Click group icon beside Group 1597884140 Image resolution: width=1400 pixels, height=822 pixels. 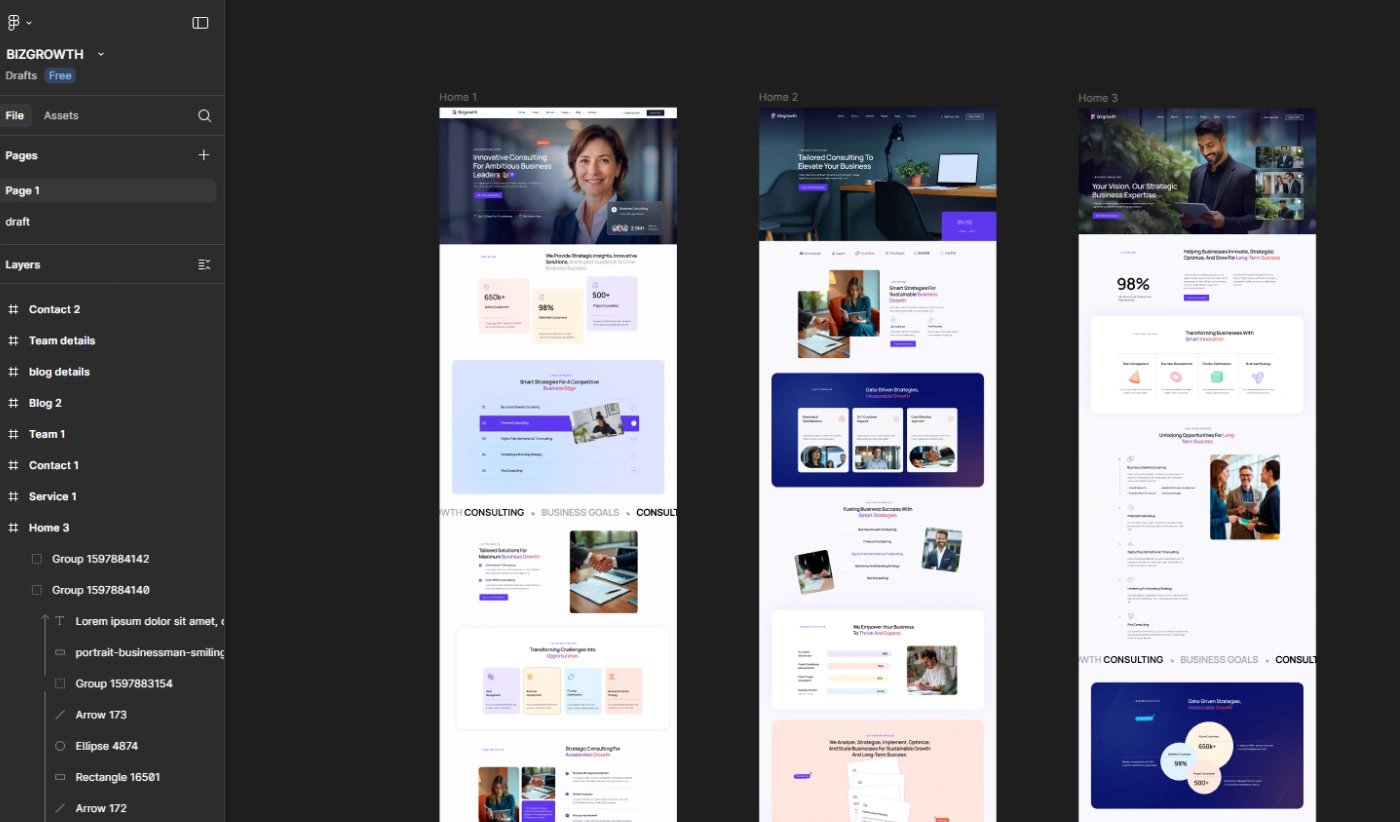(37, 590)
